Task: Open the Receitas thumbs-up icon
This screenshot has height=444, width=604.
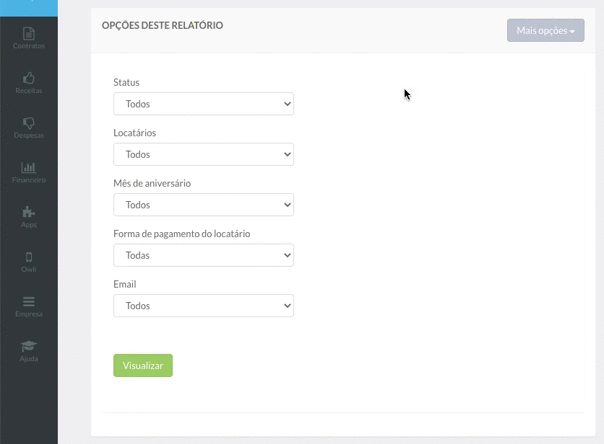Action: click(29, 78)
